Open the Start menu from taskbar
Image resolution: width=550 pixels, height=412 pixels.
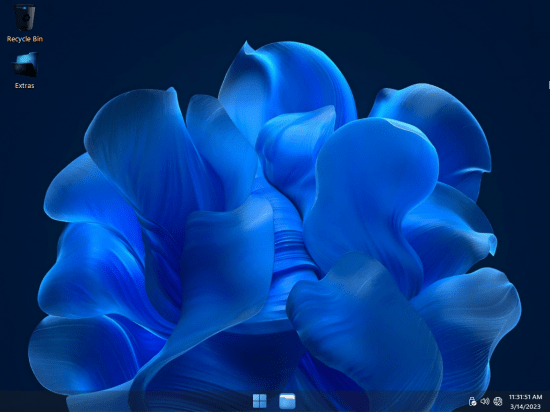260,401
